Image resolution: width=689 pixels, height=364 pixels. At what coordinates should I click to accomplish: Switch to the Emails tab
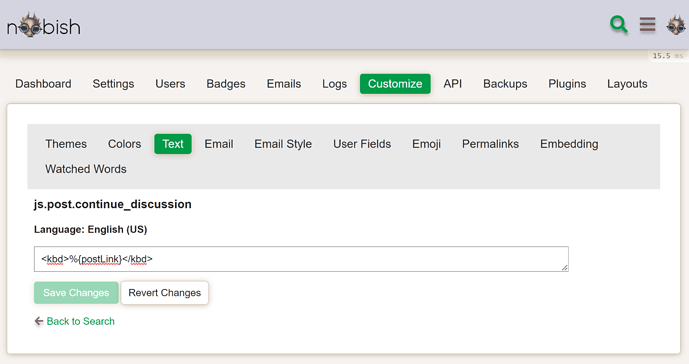click(284, 84)
